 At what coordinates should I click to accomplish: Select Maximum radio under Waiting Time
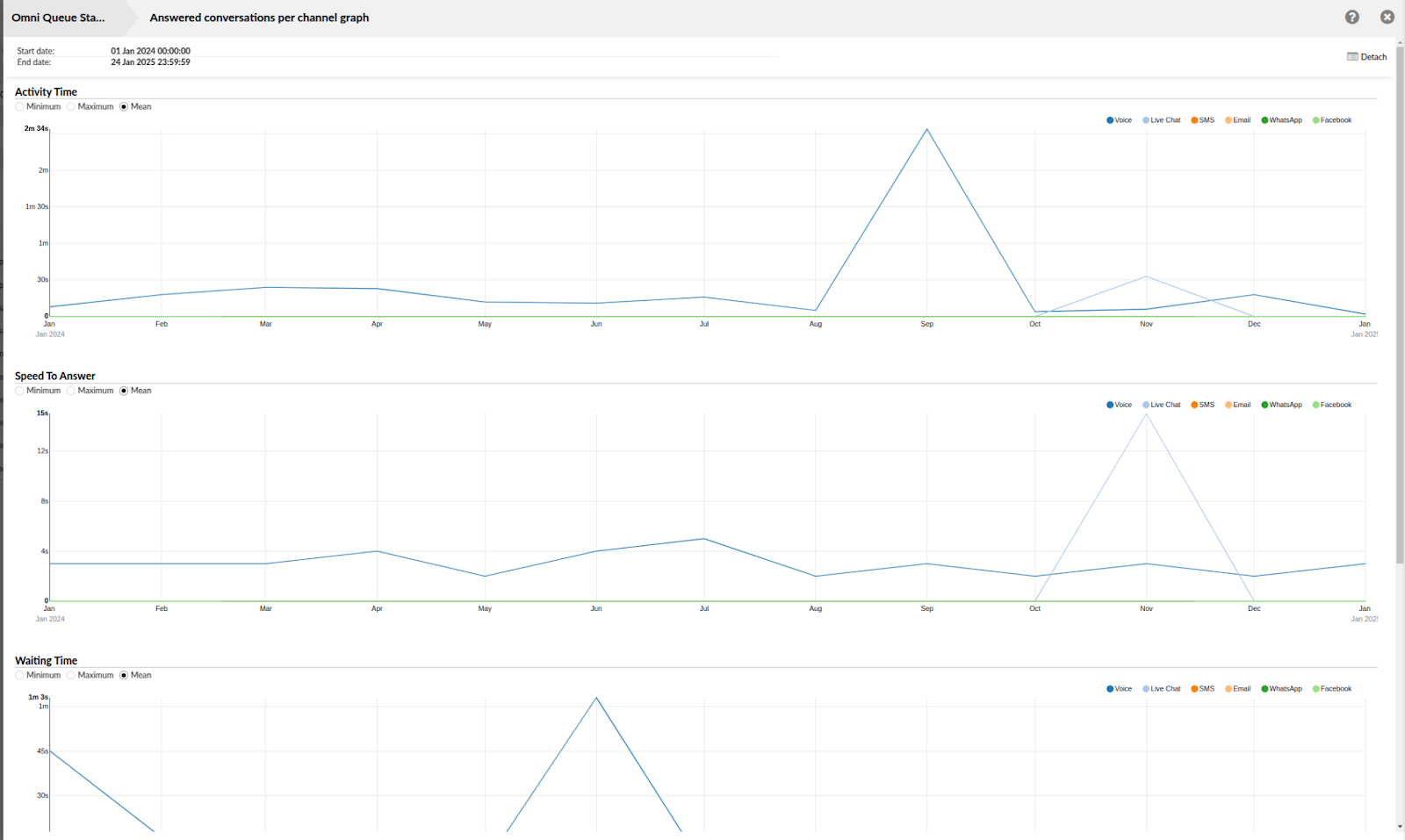(71, 675)
